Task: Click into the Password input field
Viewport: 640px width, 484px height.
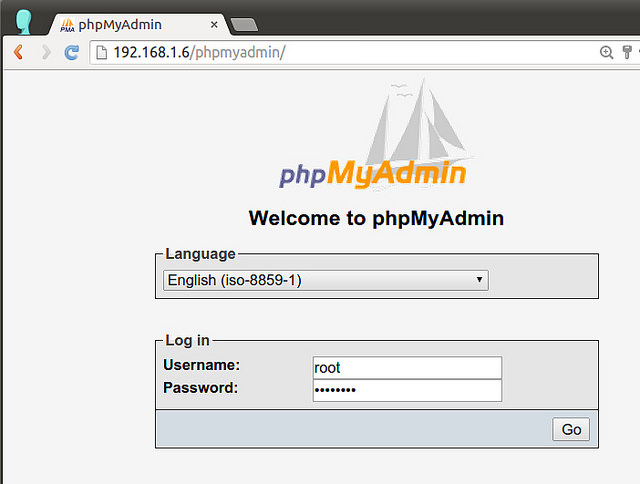Action: (x=407, y=390)
